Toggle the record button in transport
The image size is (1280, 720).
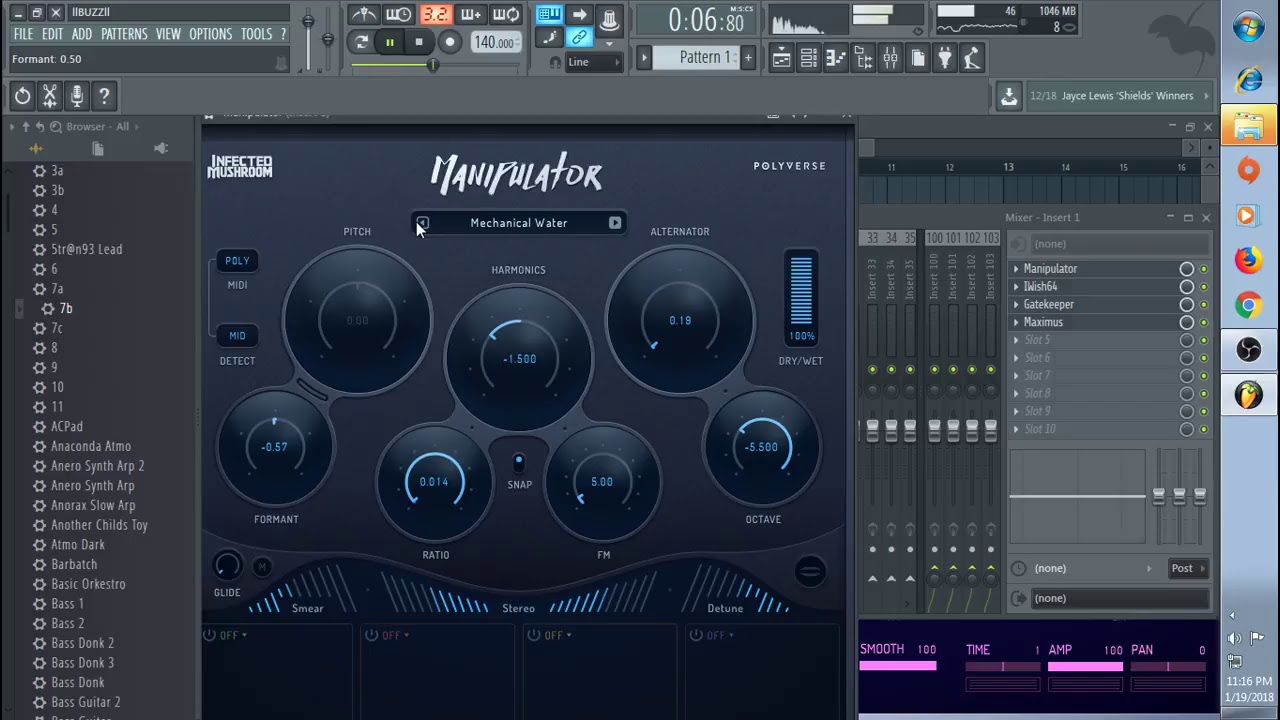[x=450, y=42]
